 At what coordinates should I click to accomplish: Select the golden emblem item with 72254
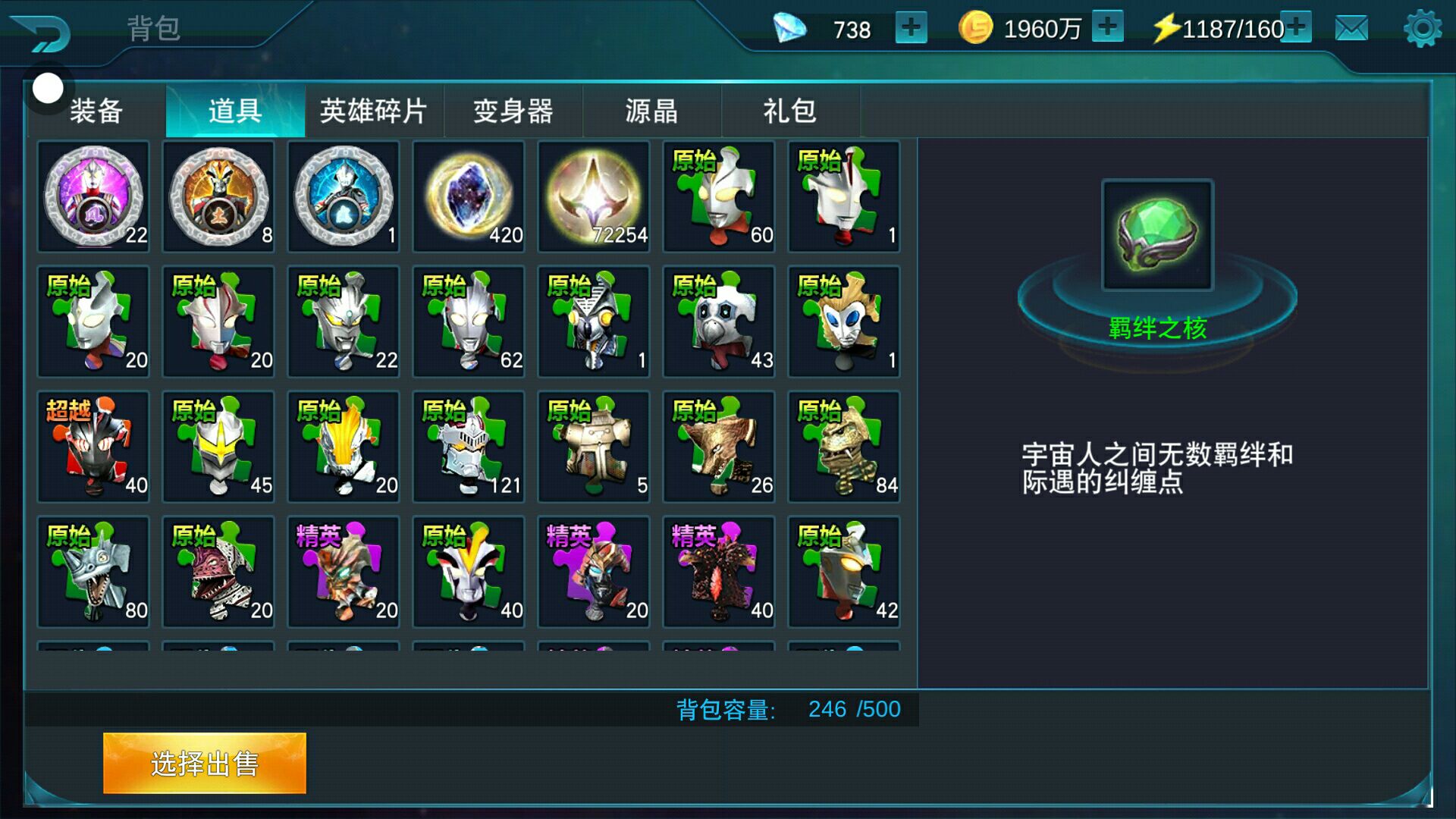pyautogui.click(x=594, y=196)
